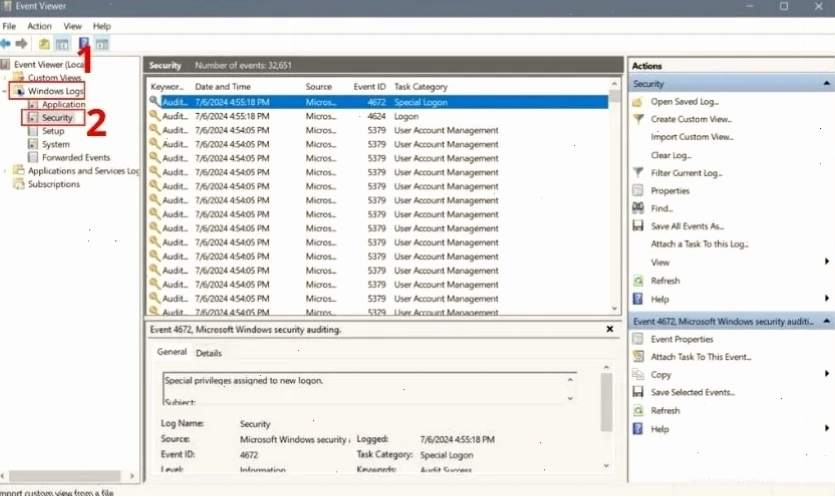Expand Security section Help submenu arrow
The width and height of the screenshot is (835, 497).
pyautogui.click(x=826, y=298)
